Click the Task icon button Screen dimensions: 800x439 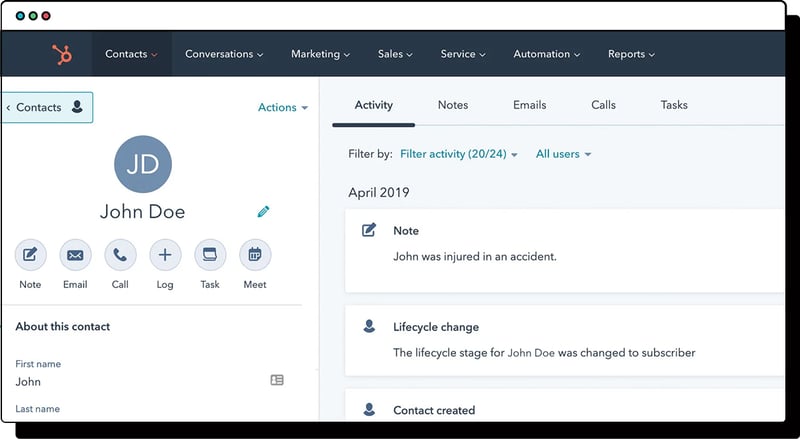210,255
